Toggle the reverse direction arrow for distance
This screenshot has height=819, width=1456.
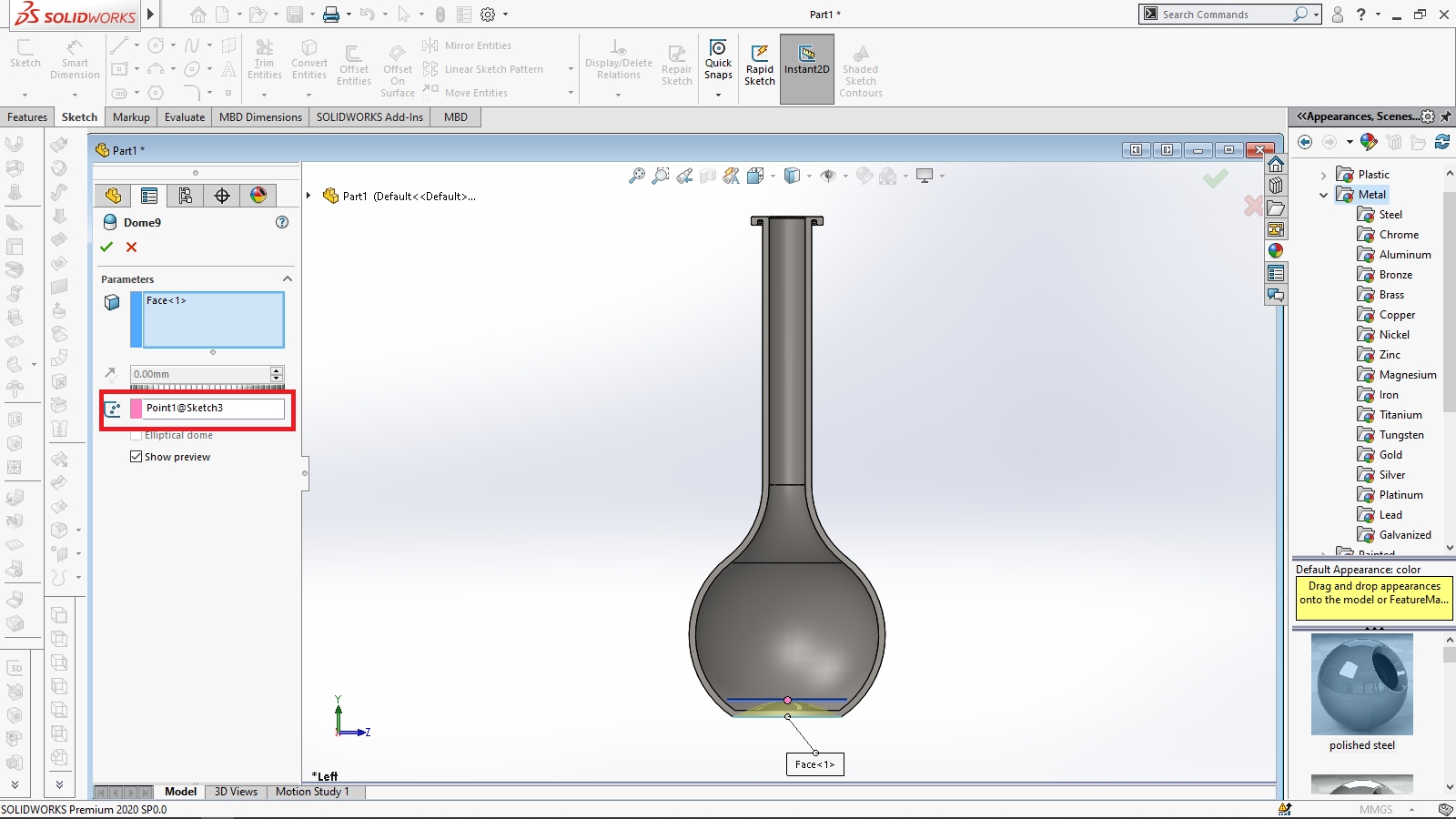[x=111, y=373]
